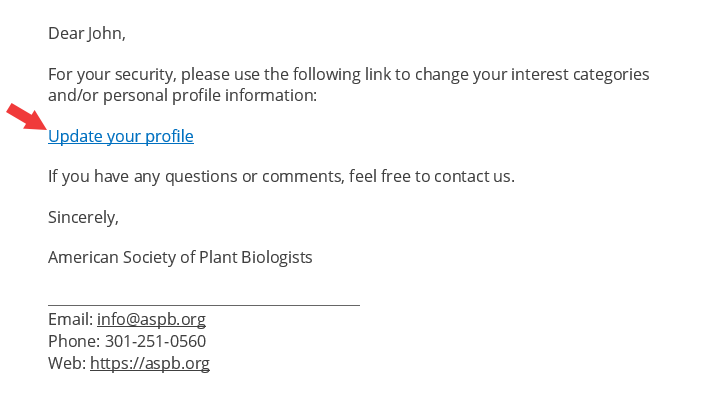Click the Sincerely closing line
The height and width of the screenshot is (408, 712).
[84, 217]
